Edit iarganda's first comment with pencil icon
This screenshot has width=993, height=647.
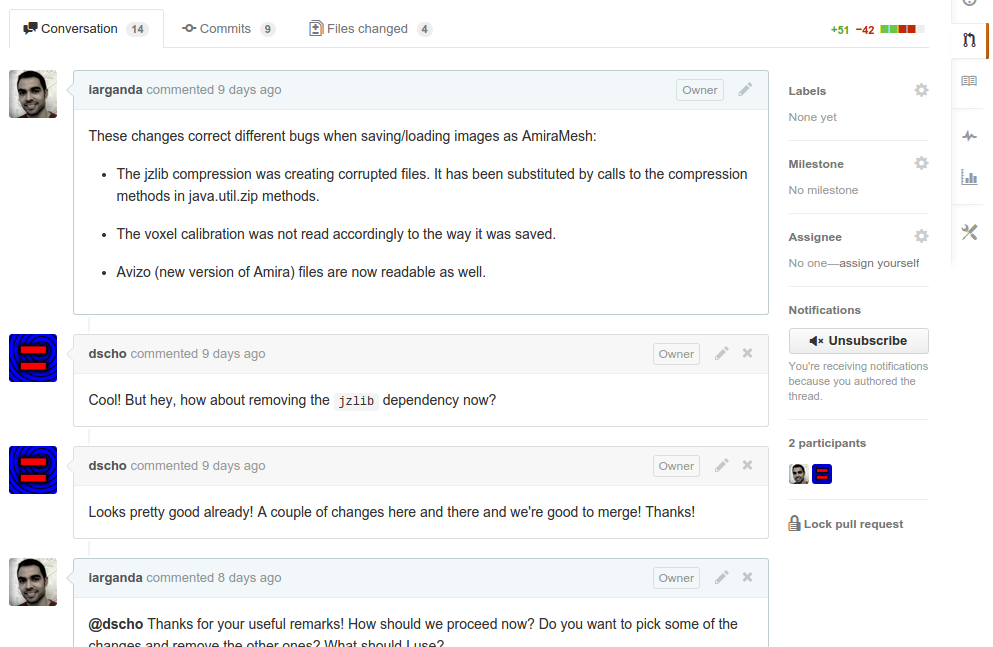[x=745, y=90]
